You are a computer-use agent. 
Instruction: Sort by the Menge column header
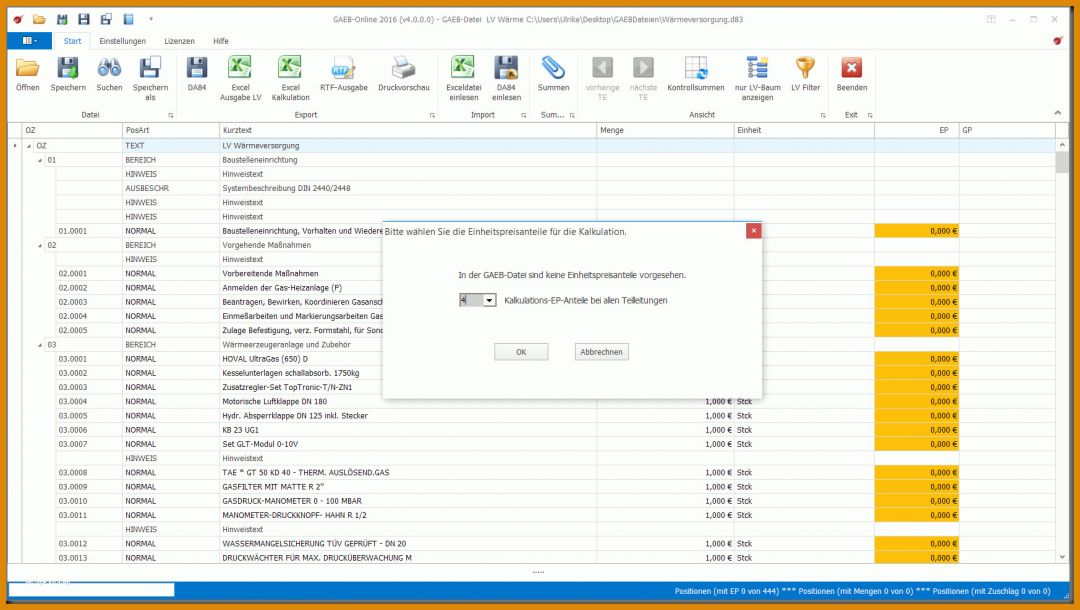coord(665,130)
